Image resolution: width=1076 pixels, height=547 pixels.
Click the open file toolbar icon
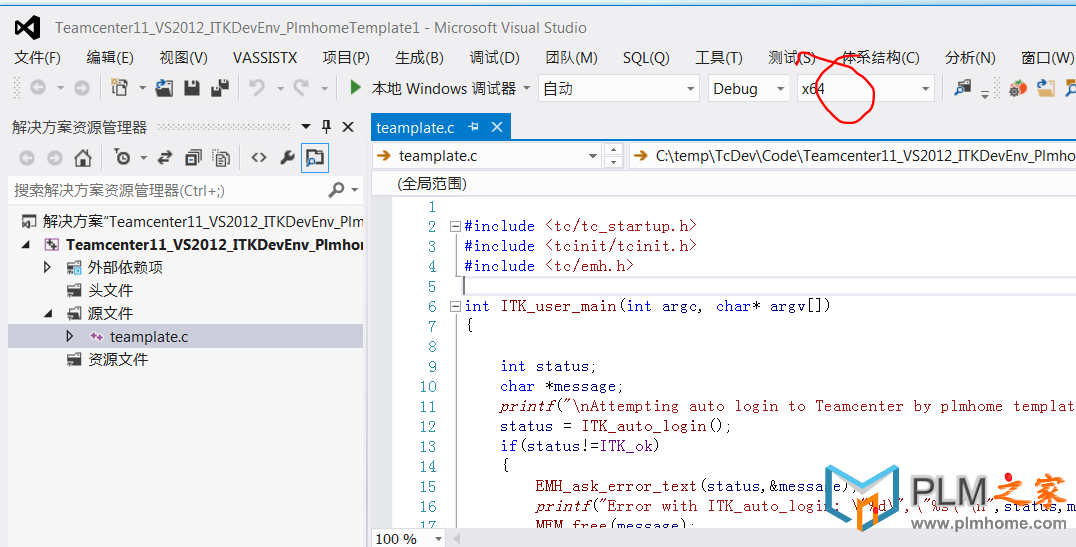pyautogui.click(x=164, y=88)
